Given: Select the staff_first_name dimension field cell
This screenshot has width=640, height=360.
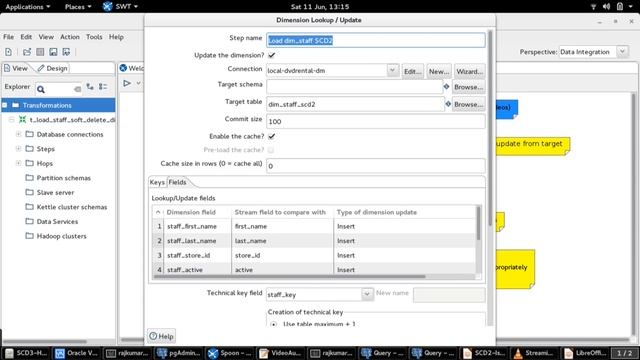Looking at the screenshot, I should tap(198, 226).
